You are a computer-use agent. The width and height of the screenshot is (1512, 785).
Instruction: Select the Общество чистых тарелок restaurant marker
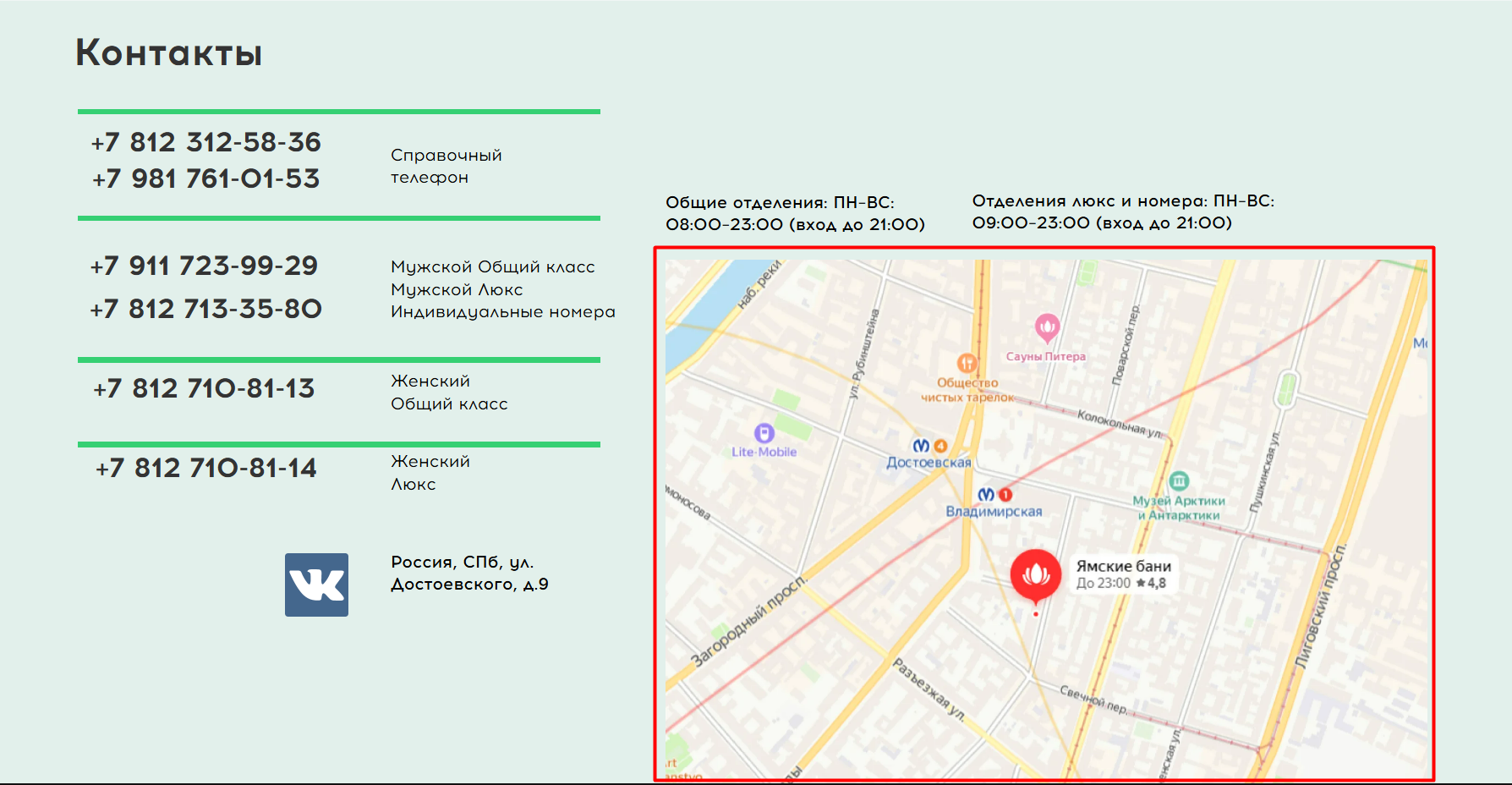point(967,364)
